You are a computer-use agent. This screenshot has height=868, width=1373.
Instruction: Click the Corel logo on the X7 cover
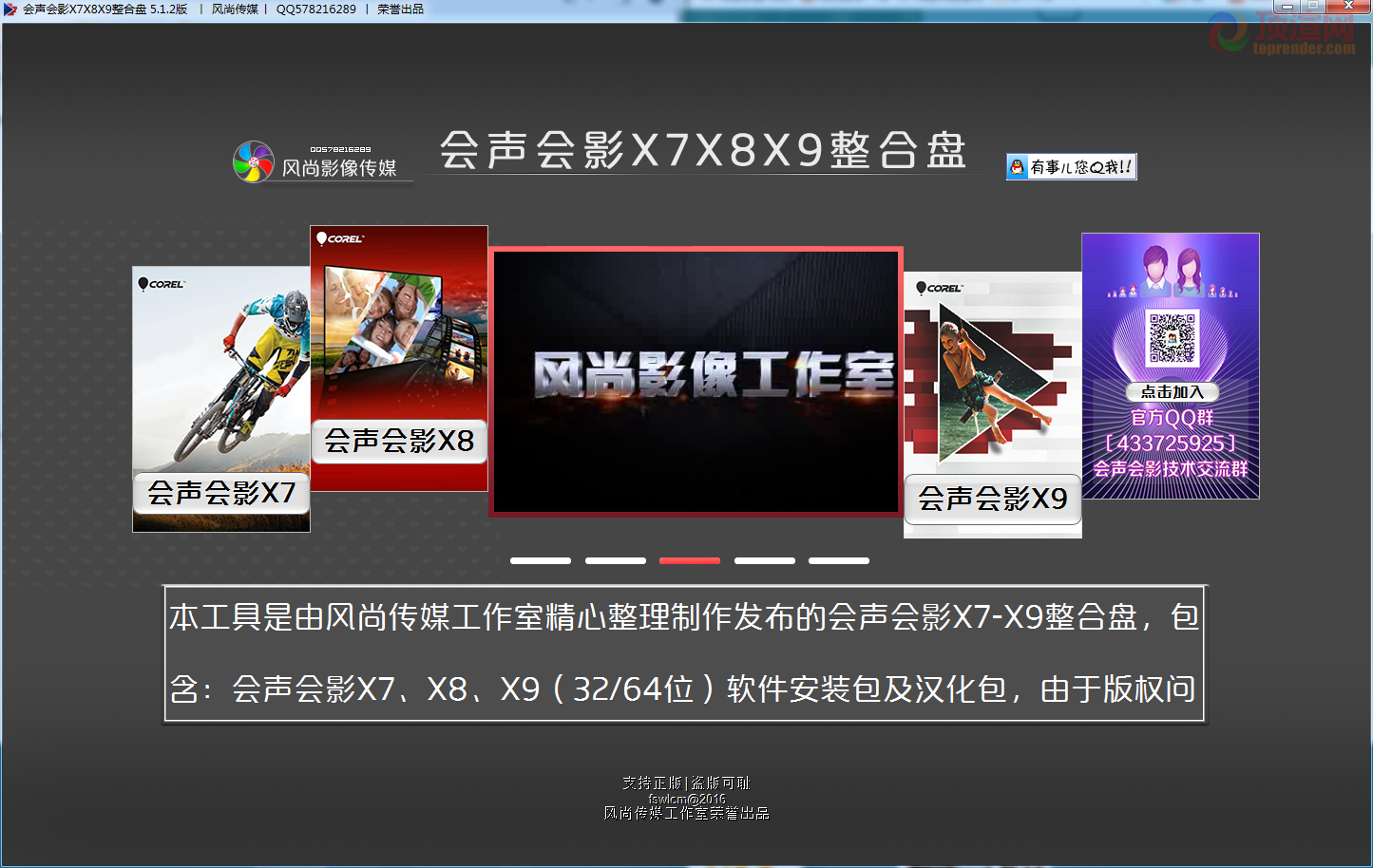pos(162,284)
